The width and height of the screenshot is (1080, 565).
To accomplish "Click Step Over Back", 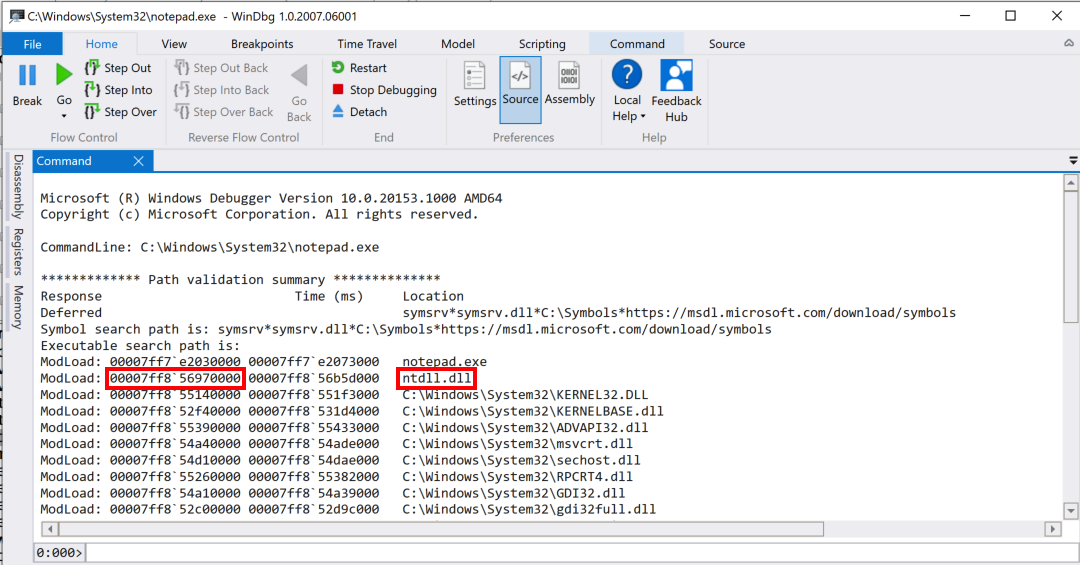I will click(224, 112).
